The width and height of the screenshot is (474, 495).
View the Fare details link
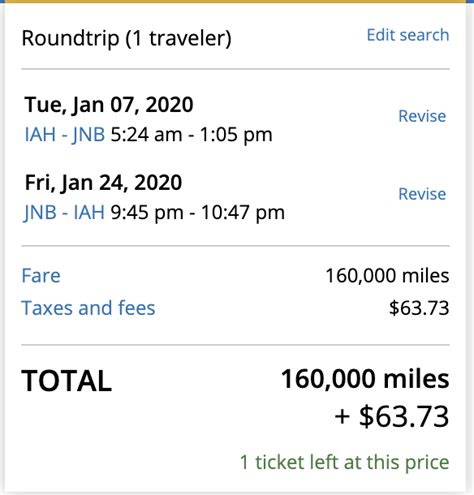[x=41, y=276]
